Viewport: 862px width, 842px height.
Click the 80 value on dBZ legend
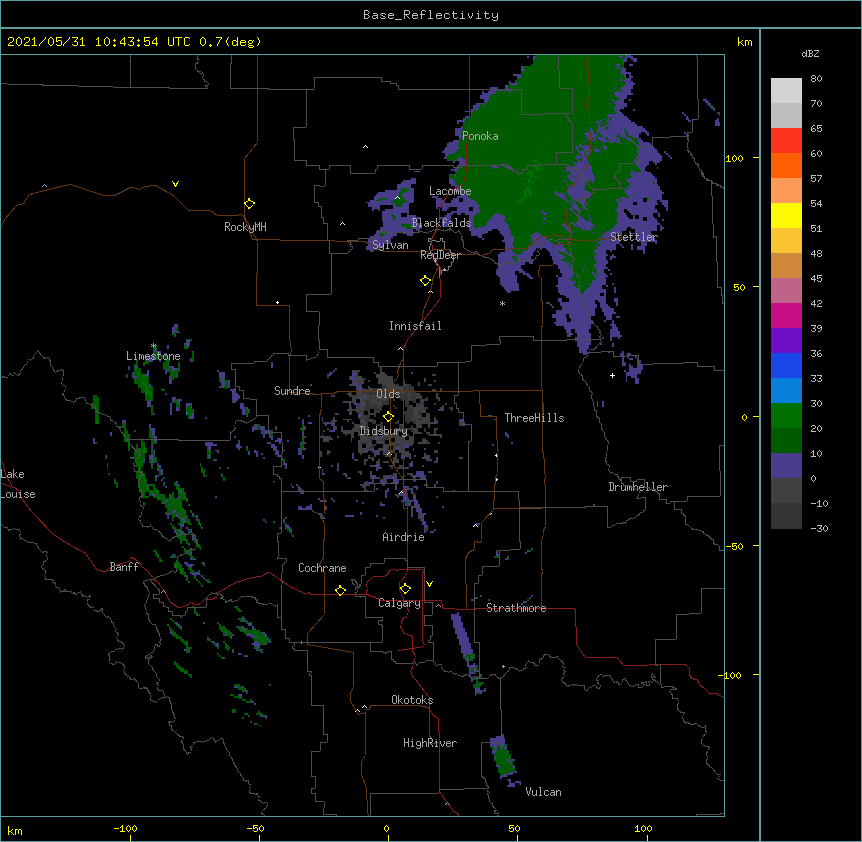pyautogui.click(x=816, y=79)
